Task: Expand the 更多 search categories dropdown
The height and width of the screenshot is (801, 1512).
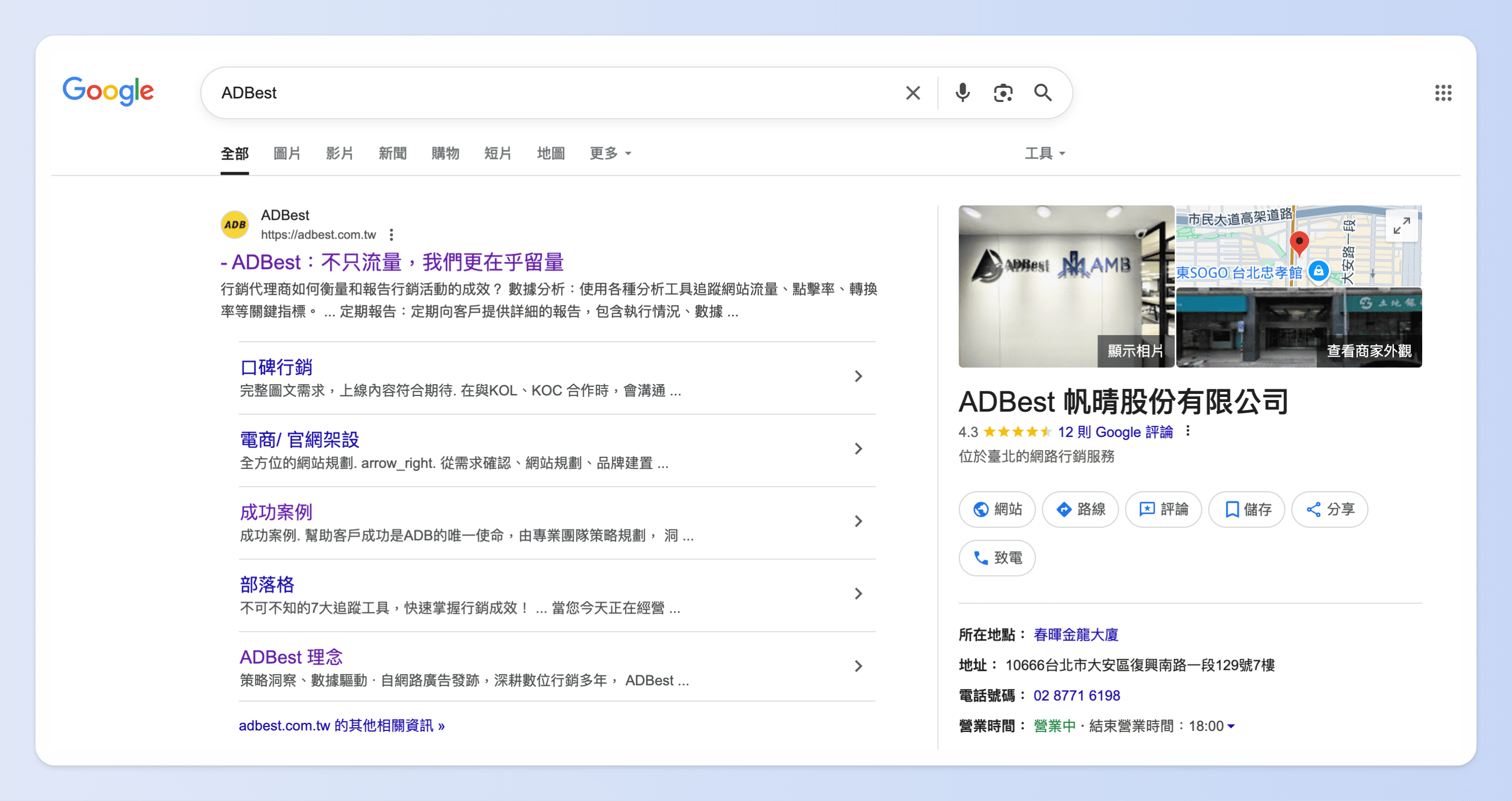Action: point(610,153)
